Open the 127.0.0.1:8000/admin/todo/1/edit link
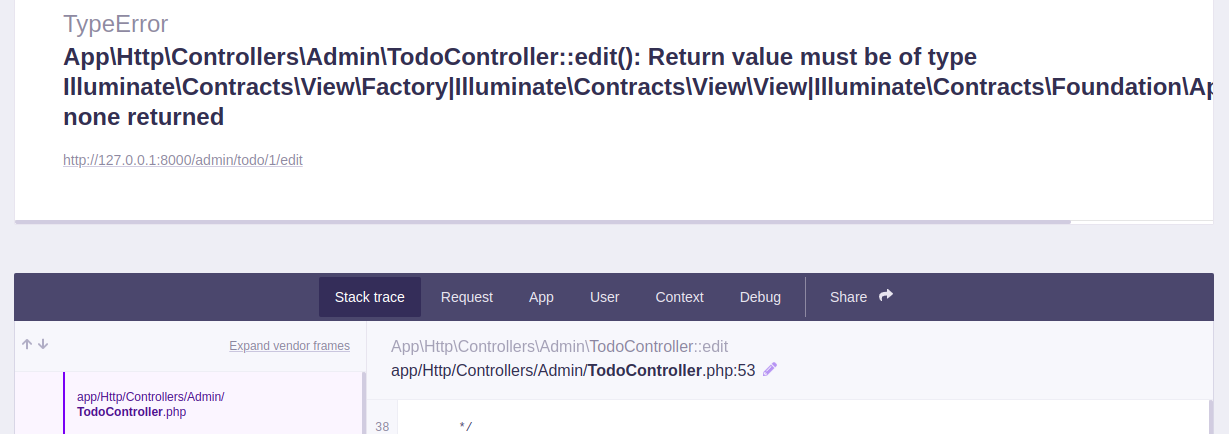This screenshot has height=434, width=1229. tap(183, 160)
